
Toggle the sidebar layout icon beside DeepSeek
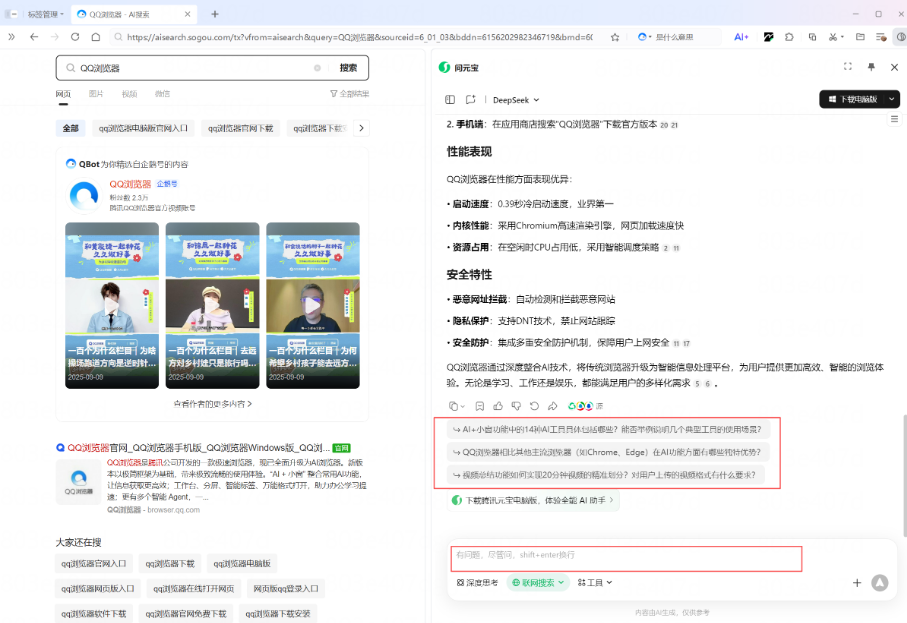click(450, 100)
